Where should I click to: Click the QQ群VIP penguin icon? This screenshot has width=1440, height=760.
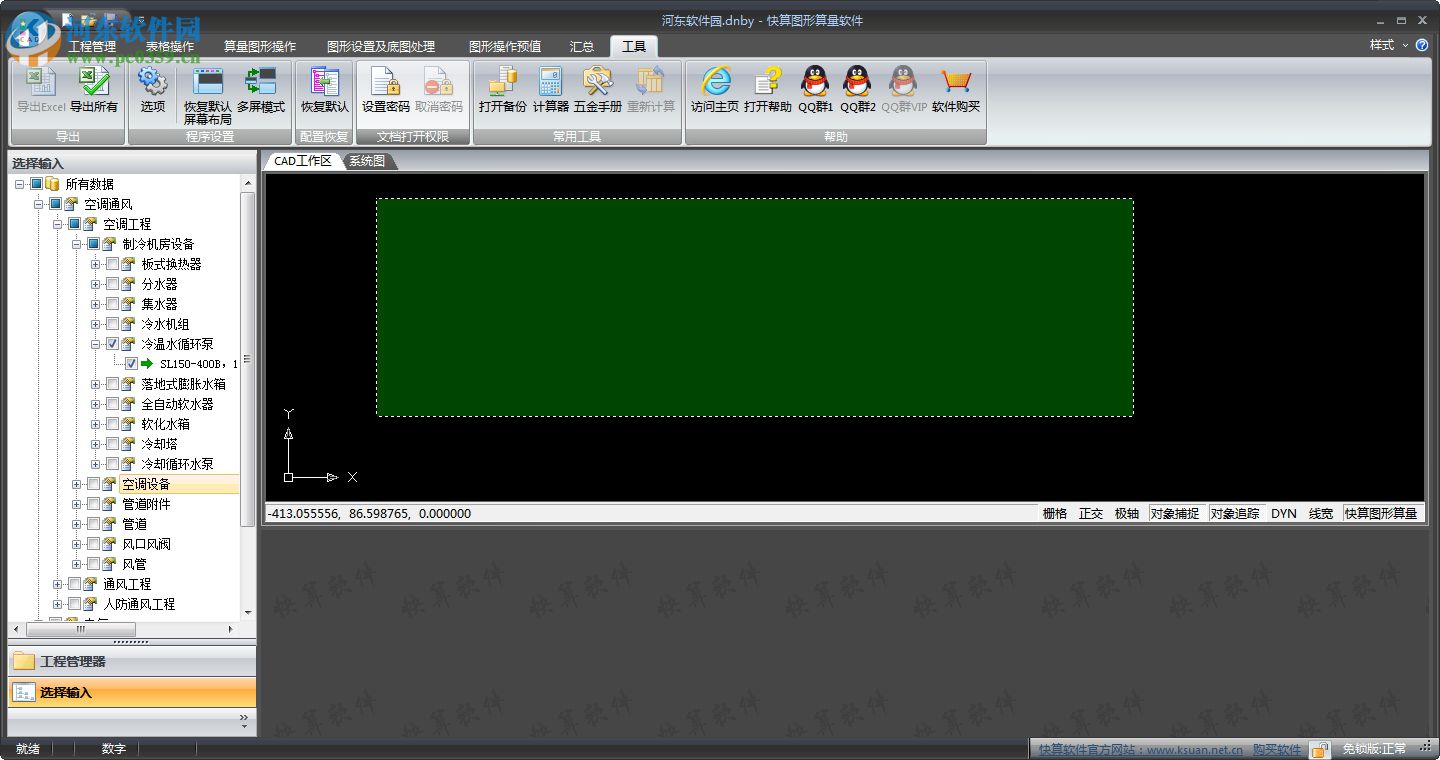click(x=904, y=82)
